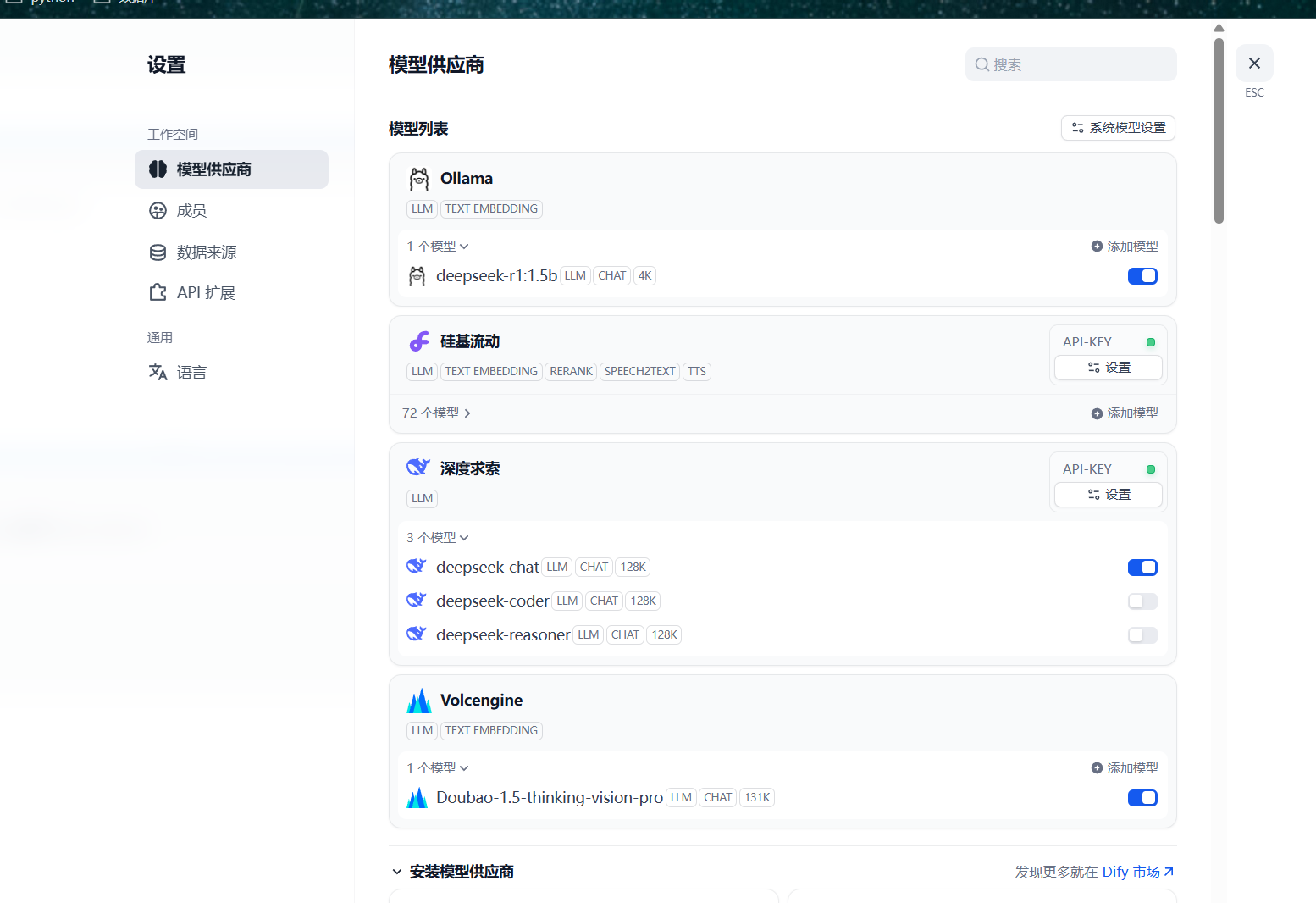Click the 搜索 input field

(1070, 64)
